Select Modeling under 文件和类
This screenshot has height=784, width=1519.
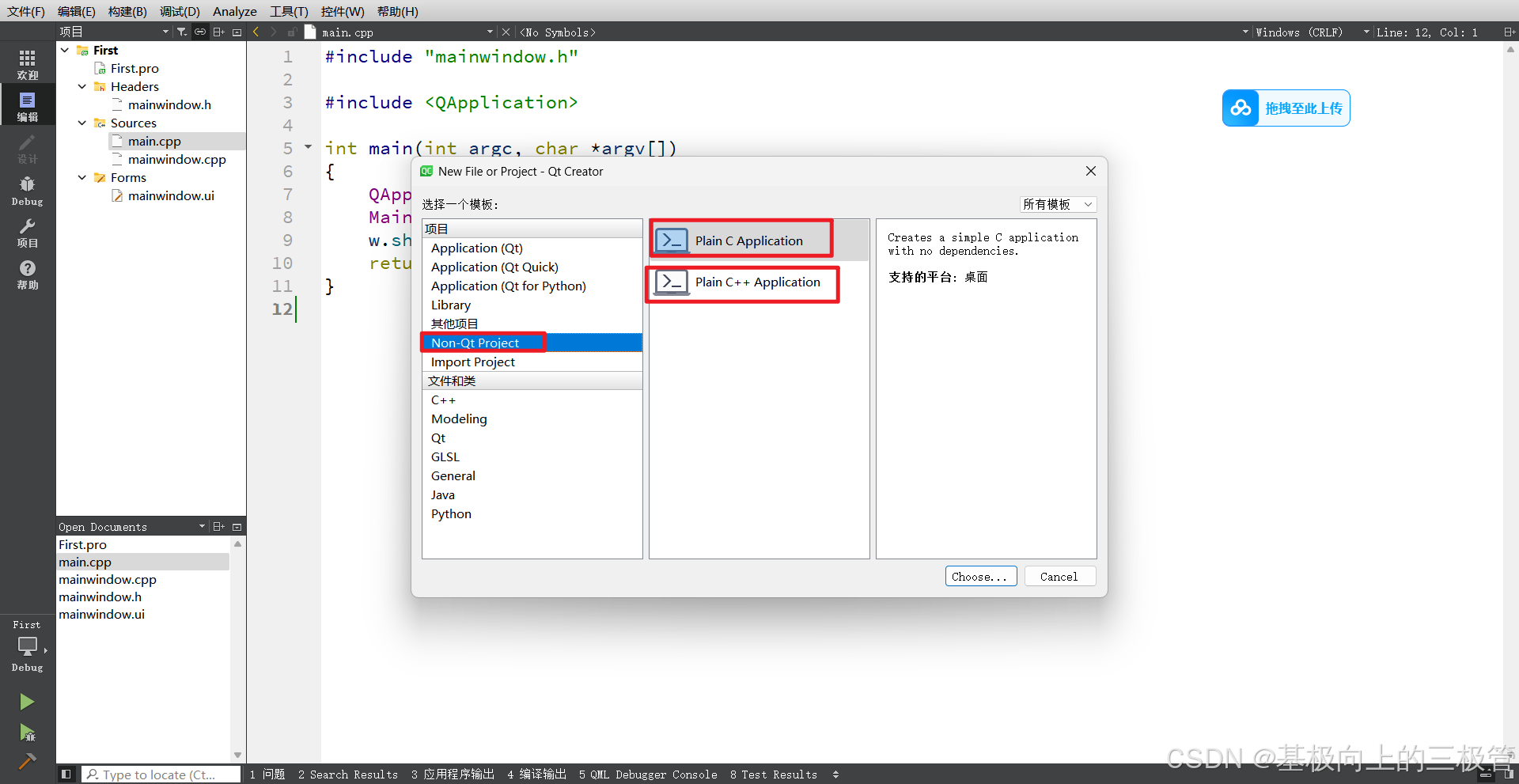coord(532,419)
